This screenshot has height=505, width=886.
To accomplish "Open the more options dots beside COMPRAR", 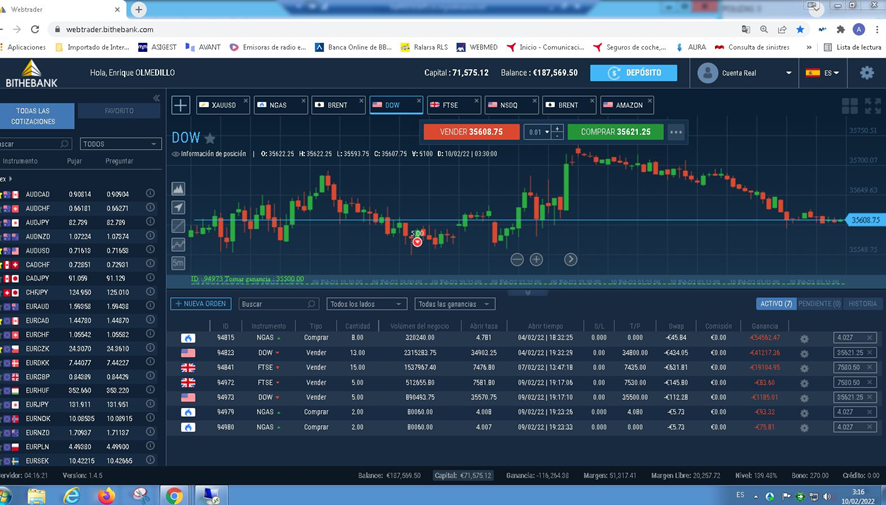I will [676, 132].
